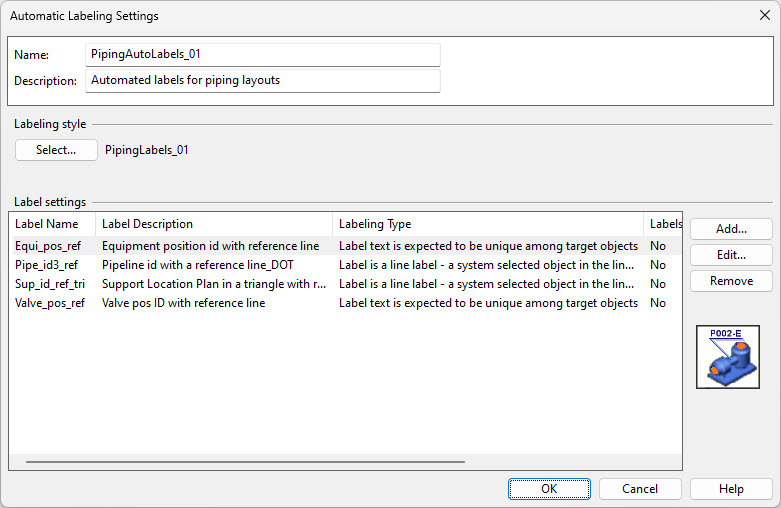This screenshot has width=781, height=508.
Task: Click the horizontal scrollbar in label list
Action: click(245, 462)
